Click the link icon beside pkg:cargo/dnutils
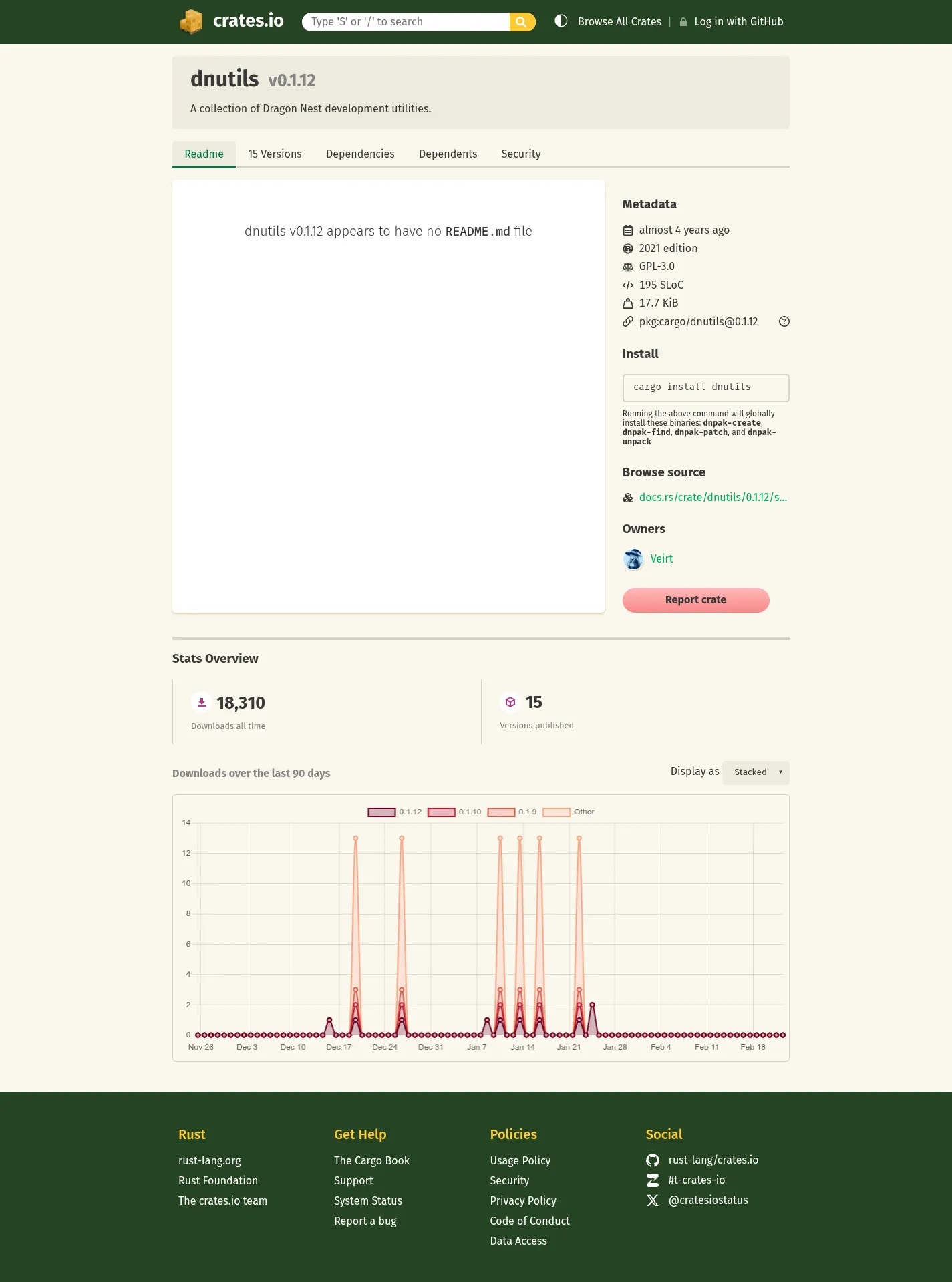The image size is (952, 1282). [628, 321]
